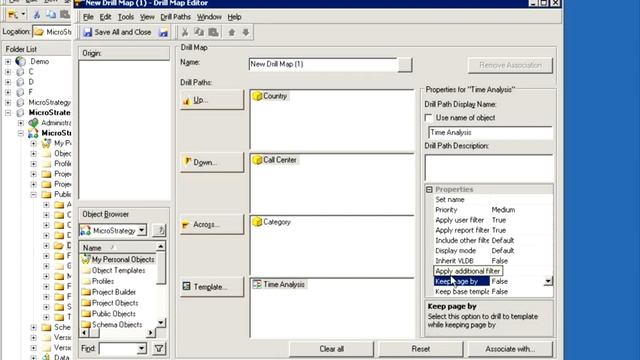Image resolution: width=640 pixels, height=360 pixels.
Task: Click Save All and Close
Action: (x=117, y=32)
